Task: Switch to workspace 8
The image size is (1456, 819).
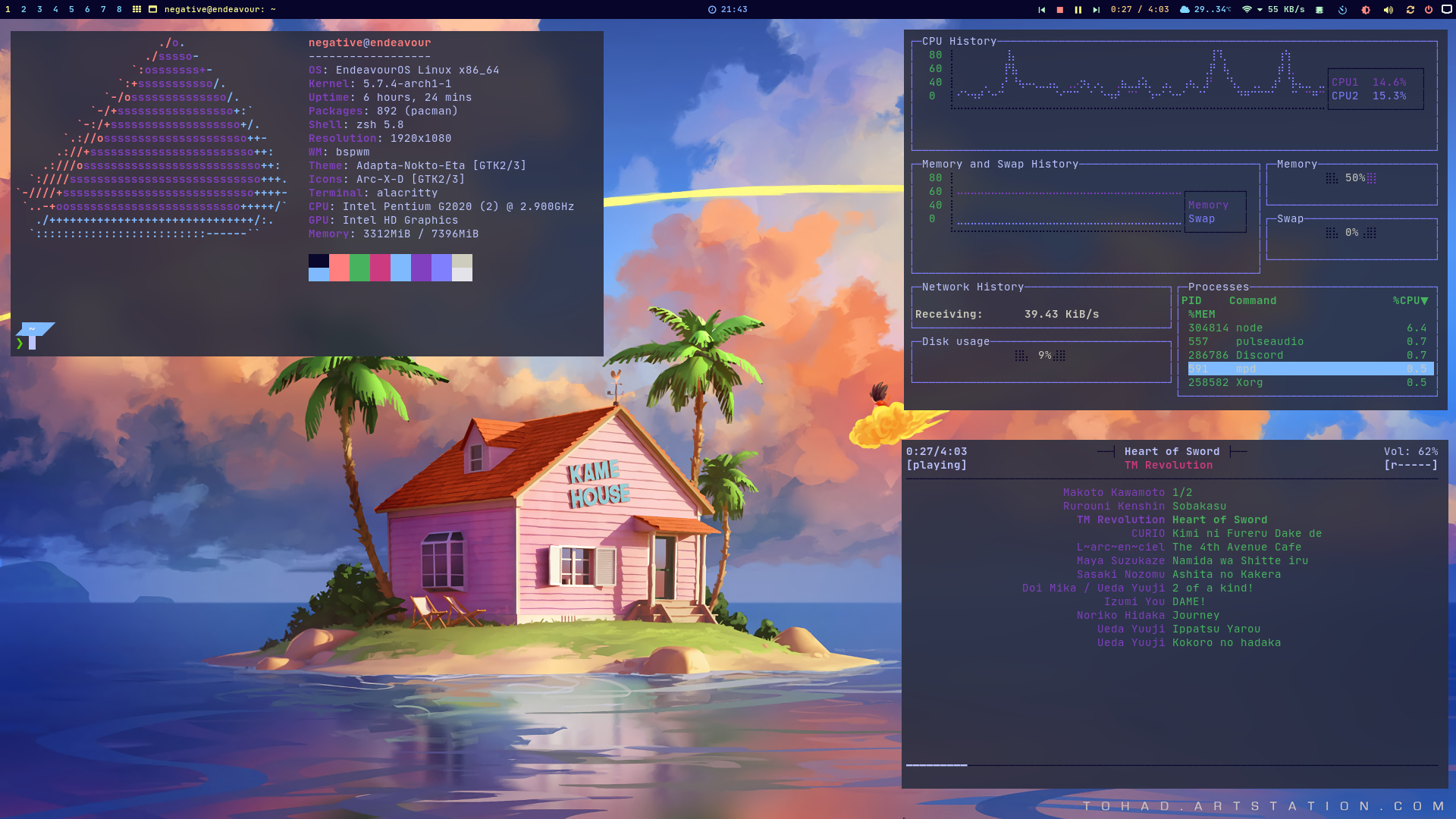Action: point(119,9)
